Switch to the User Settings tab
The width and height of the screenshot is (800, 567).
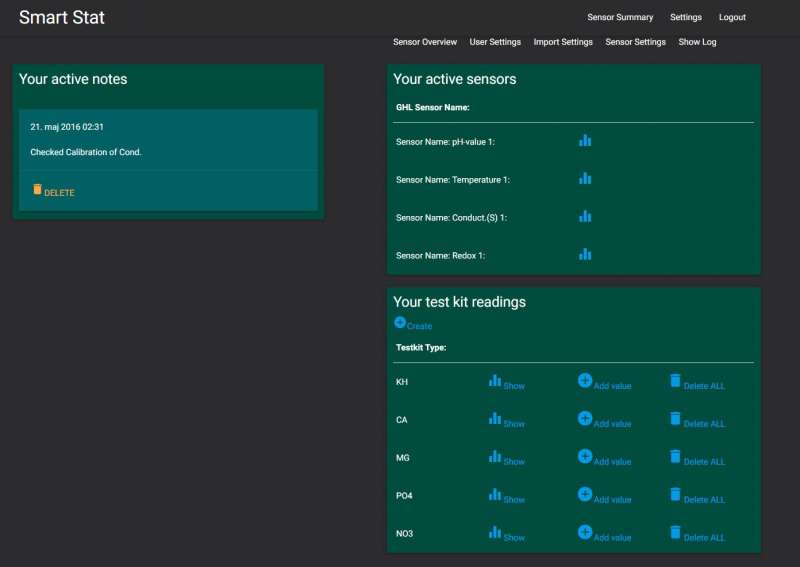point(495,42)
